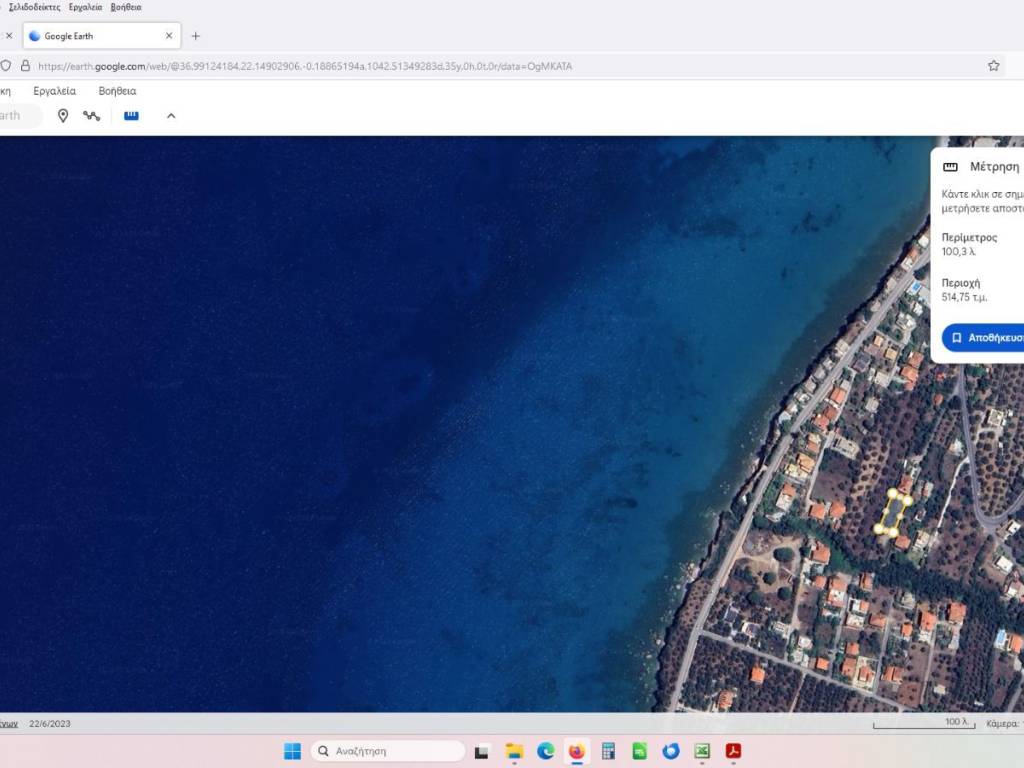Collapse the toolbar with the up chevron
This screenshot has width=1024, height=768.
click(x=171, y=116)
